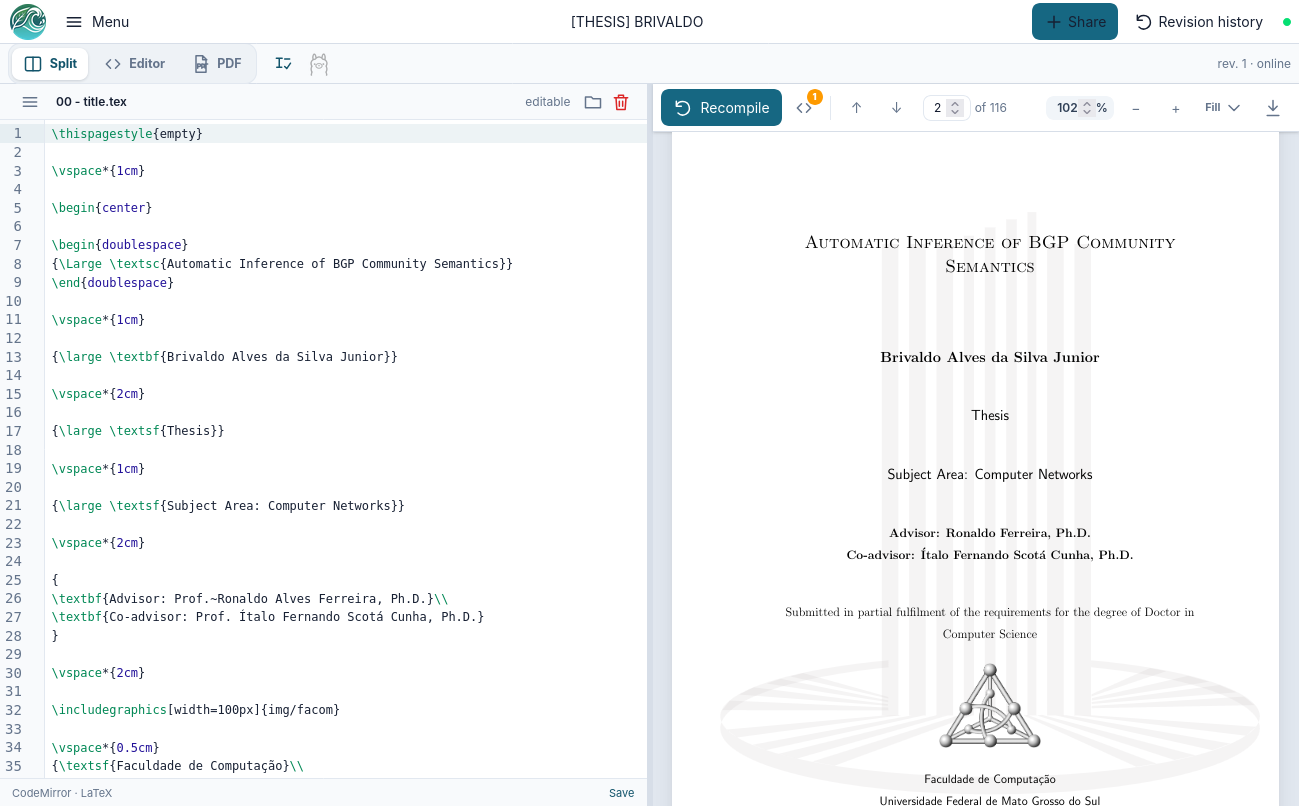Switch to Editor-only view
Screen dimensions: 1299x806
[135, 63]
